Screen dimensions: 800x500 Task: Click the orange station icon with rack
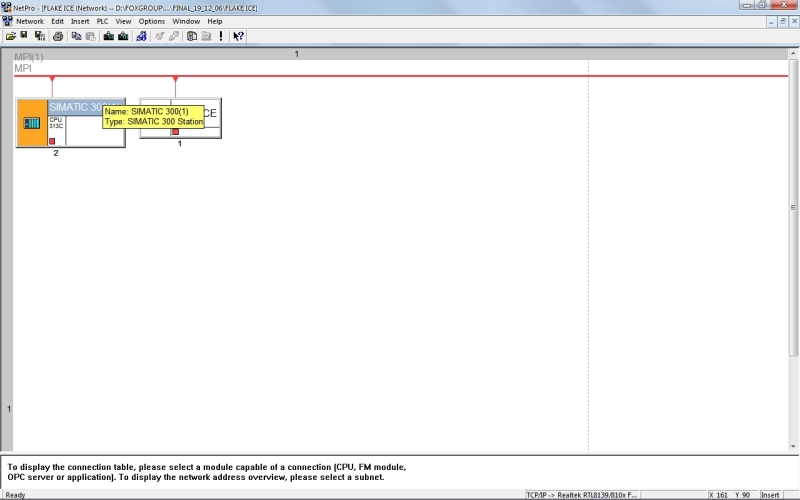[32, 123]
